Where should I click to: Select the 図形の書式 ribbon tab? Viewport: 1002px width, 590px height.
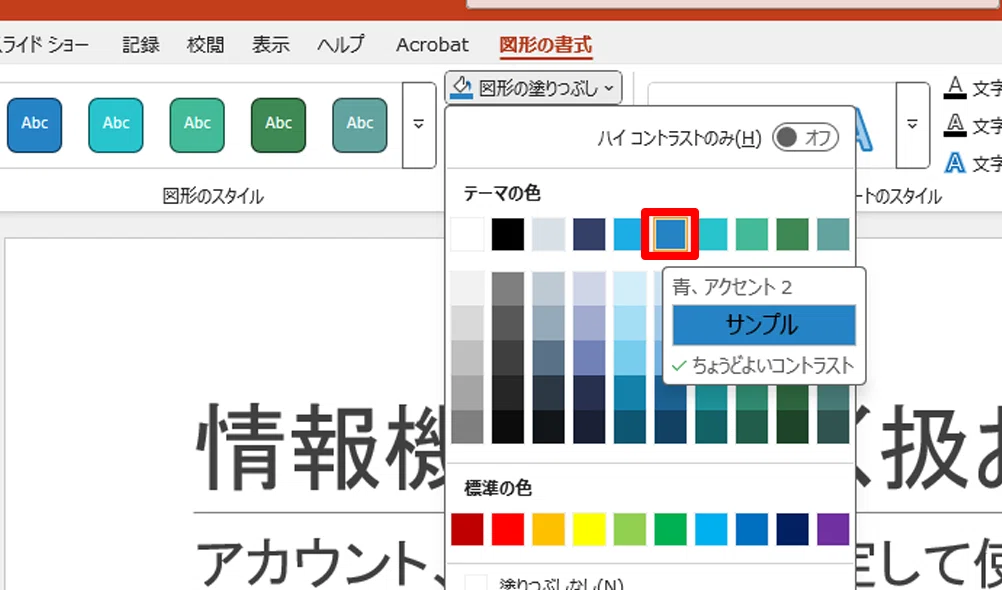[x=546, y=45]
